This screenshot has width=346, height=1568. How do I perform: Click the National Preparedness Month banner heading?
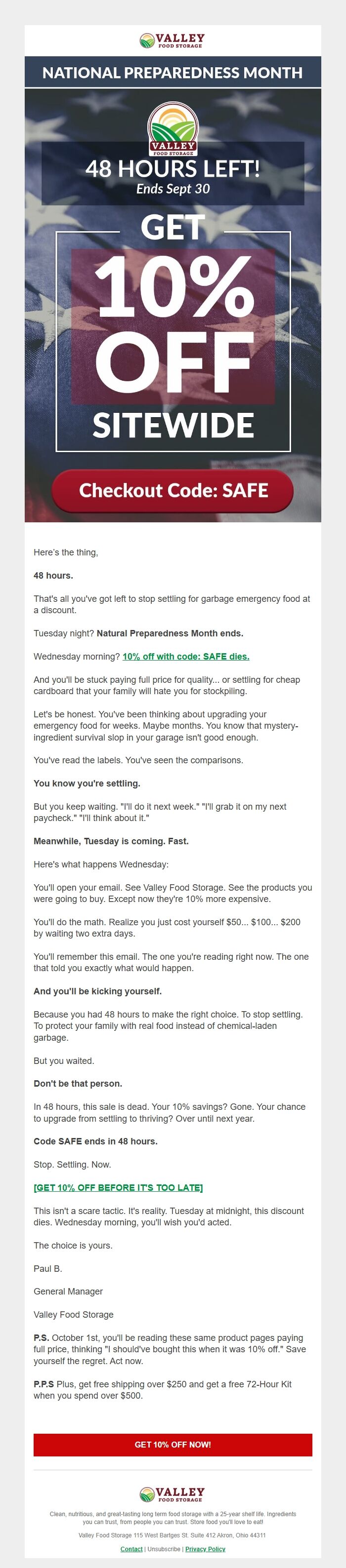(x=173, y=73)
